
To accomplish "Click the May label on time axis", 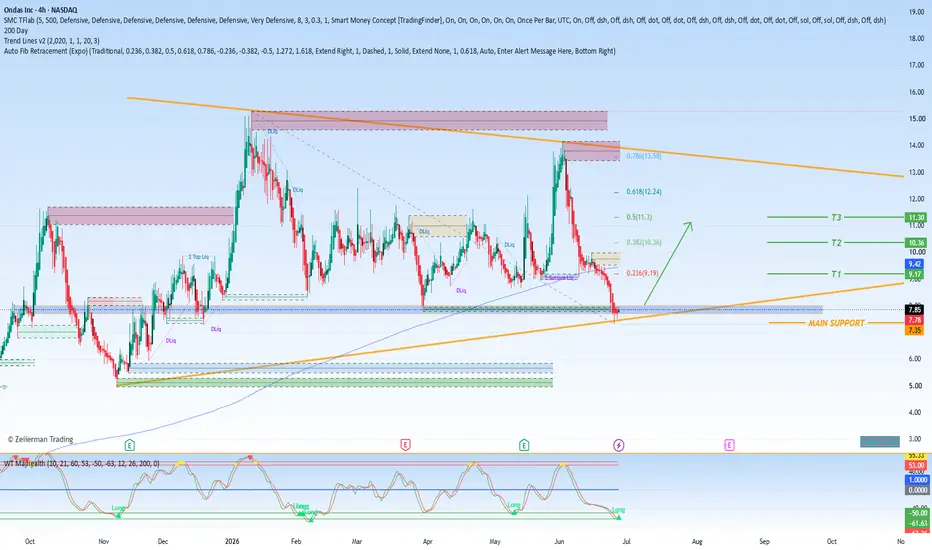I will tap(495, 542).
